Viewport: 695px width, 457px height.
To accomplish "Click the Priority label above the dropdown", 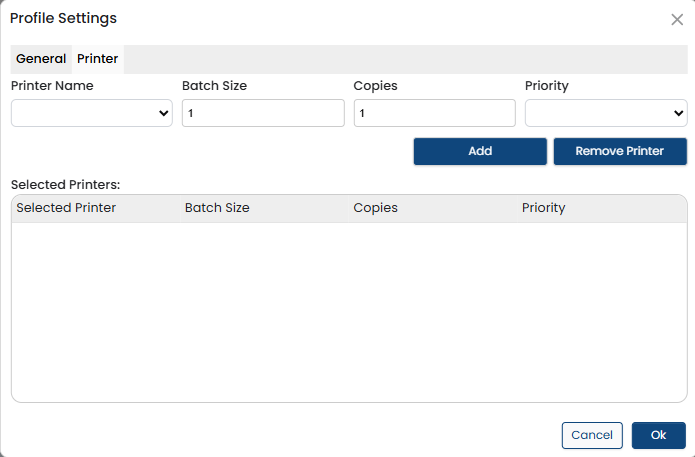I will pyautogui.click(x=547, y=86).
